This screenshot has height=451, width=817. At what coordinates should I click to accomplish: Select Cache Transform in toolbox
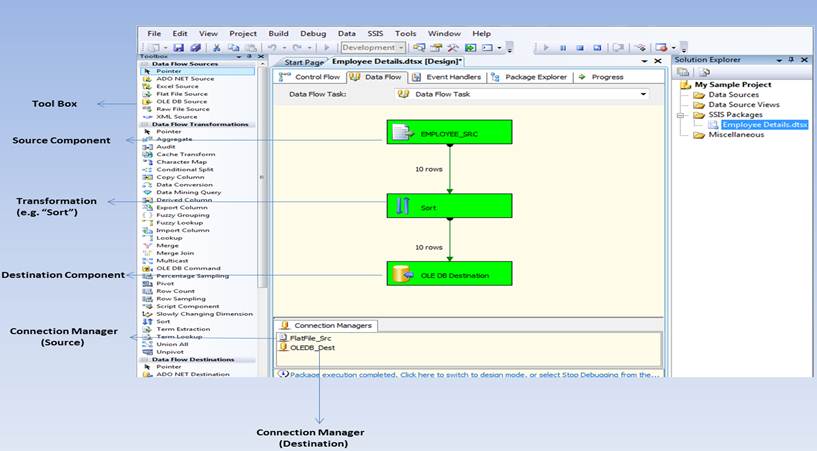(185, 154)
